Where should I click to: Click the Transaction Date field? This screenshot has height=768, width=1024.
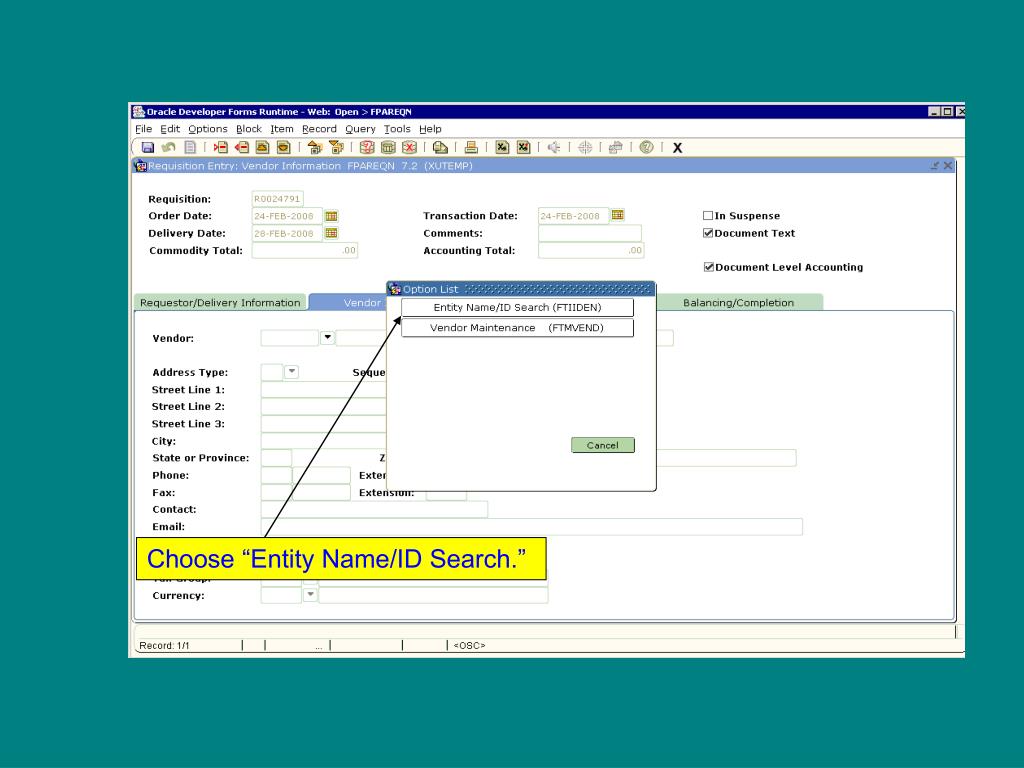(573, 216)
